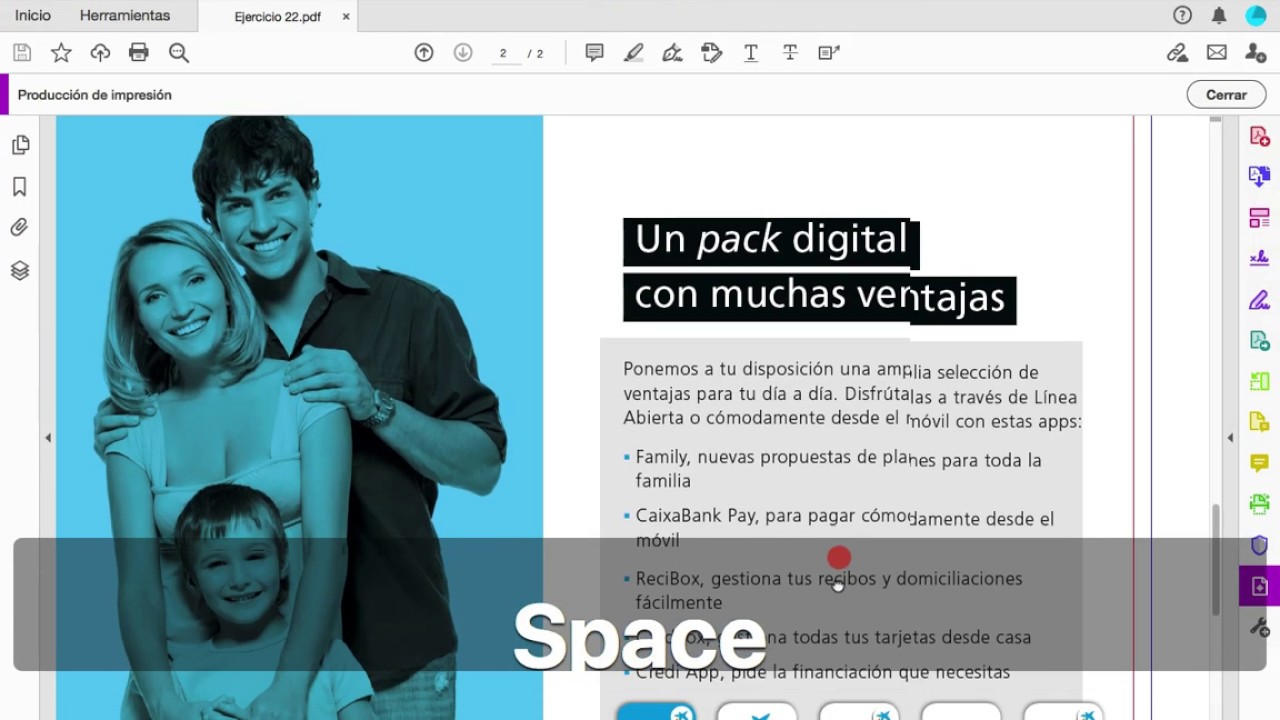
Task: Switch to the Herramientas tab
Action: coord(125,15)
